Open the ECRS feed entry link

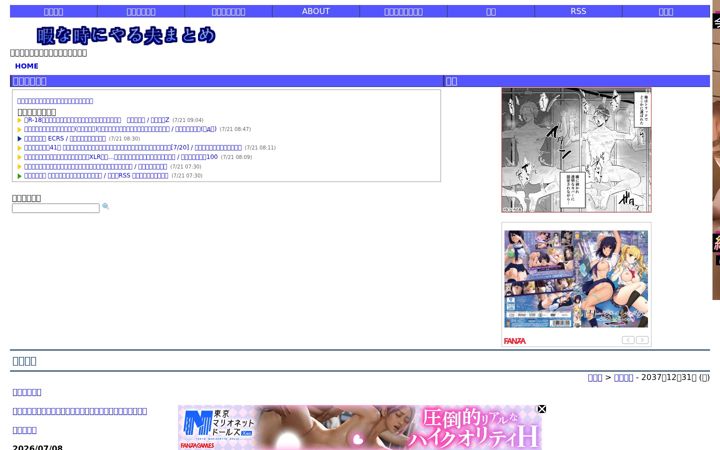65,138
